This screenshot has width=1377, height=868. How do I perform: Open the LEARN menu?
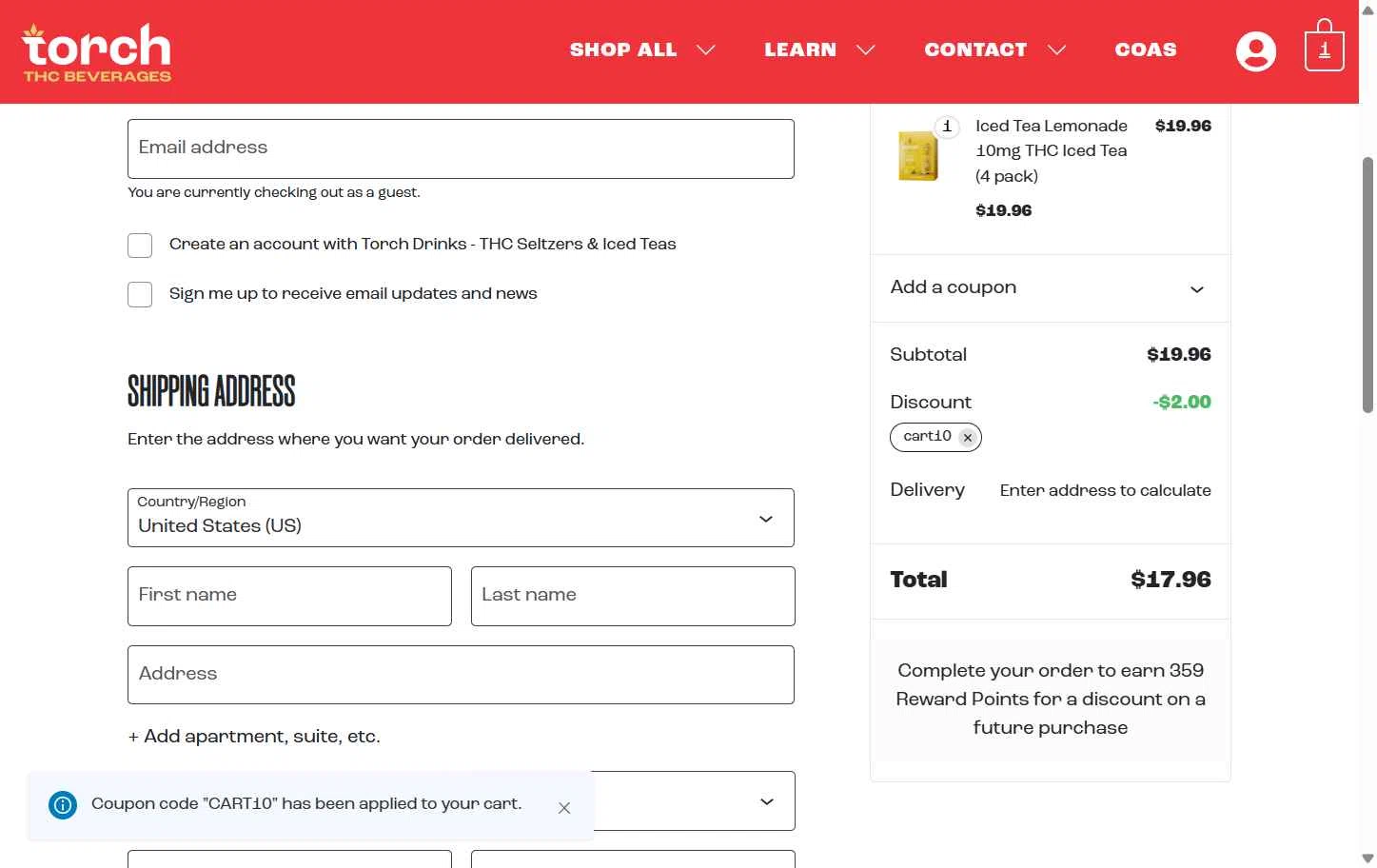click(x=800, y=50)
